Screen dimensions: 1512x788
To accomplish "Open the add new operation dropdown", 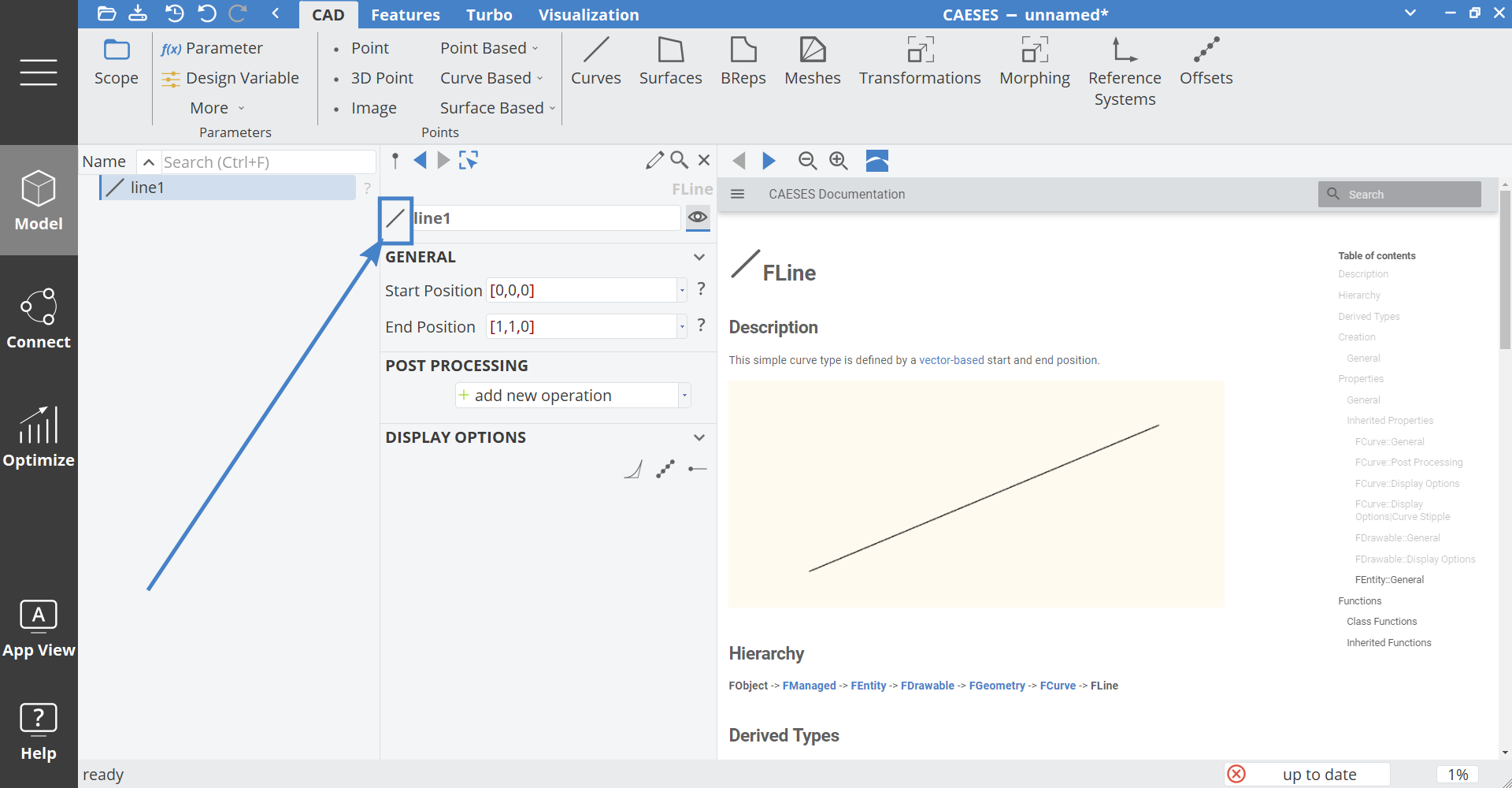I will click(x=684, y=396).
